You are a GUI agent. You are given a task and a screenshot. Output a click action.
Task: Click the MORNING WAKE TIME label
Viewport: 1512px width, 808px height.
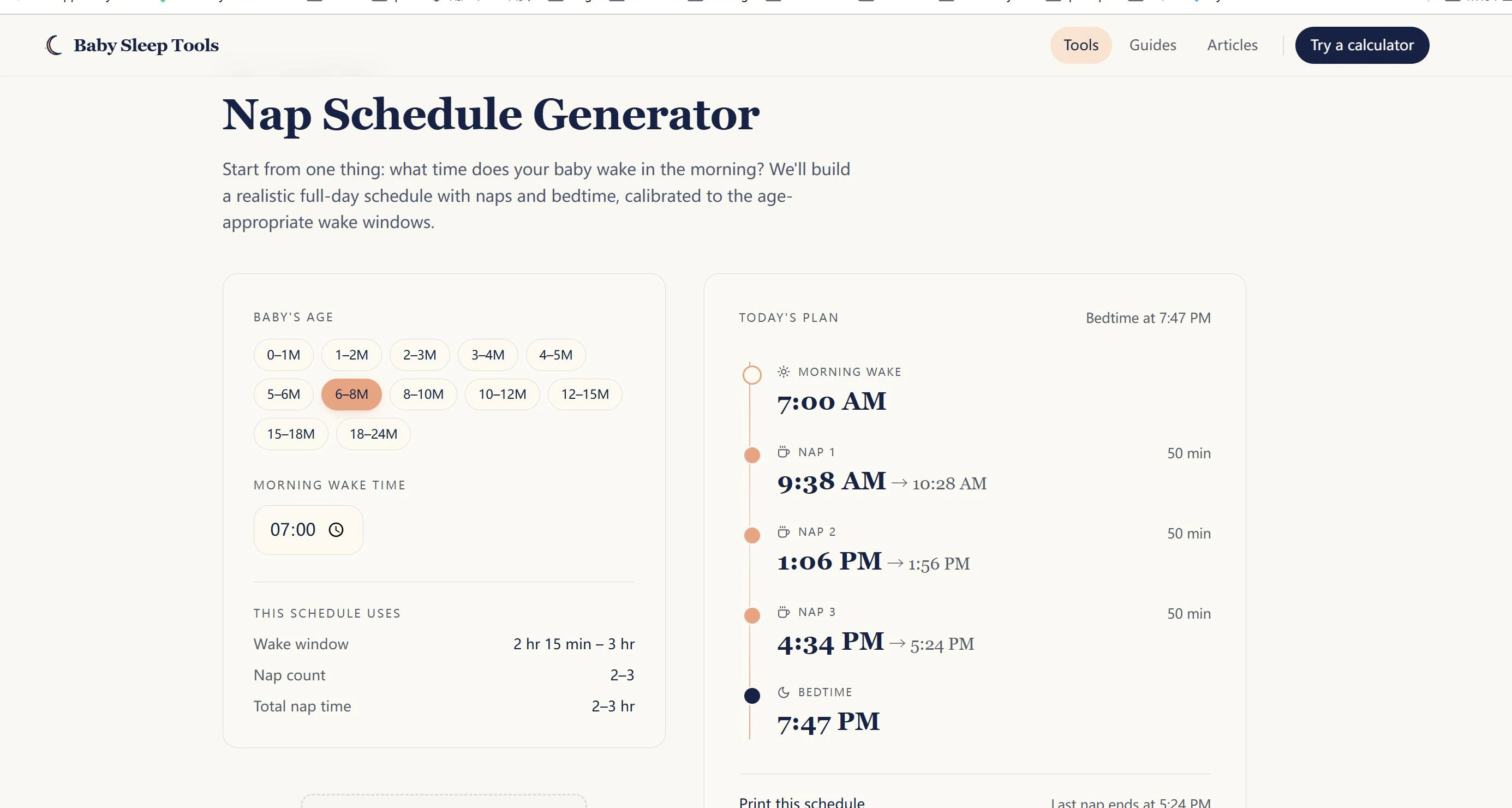coord(330,485)
